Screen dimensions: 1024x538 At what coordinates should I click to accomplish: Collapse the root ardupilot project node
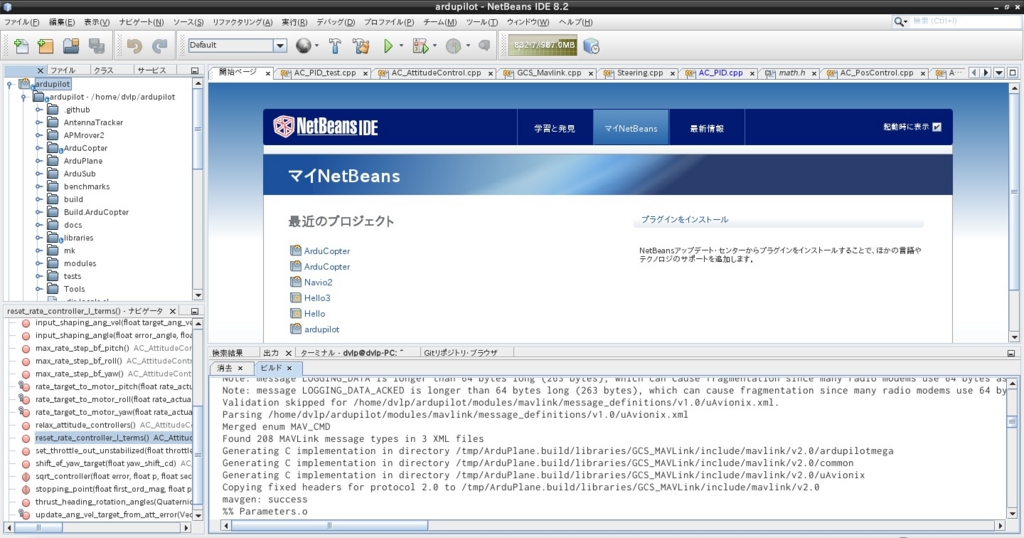[x=9, y=84]
